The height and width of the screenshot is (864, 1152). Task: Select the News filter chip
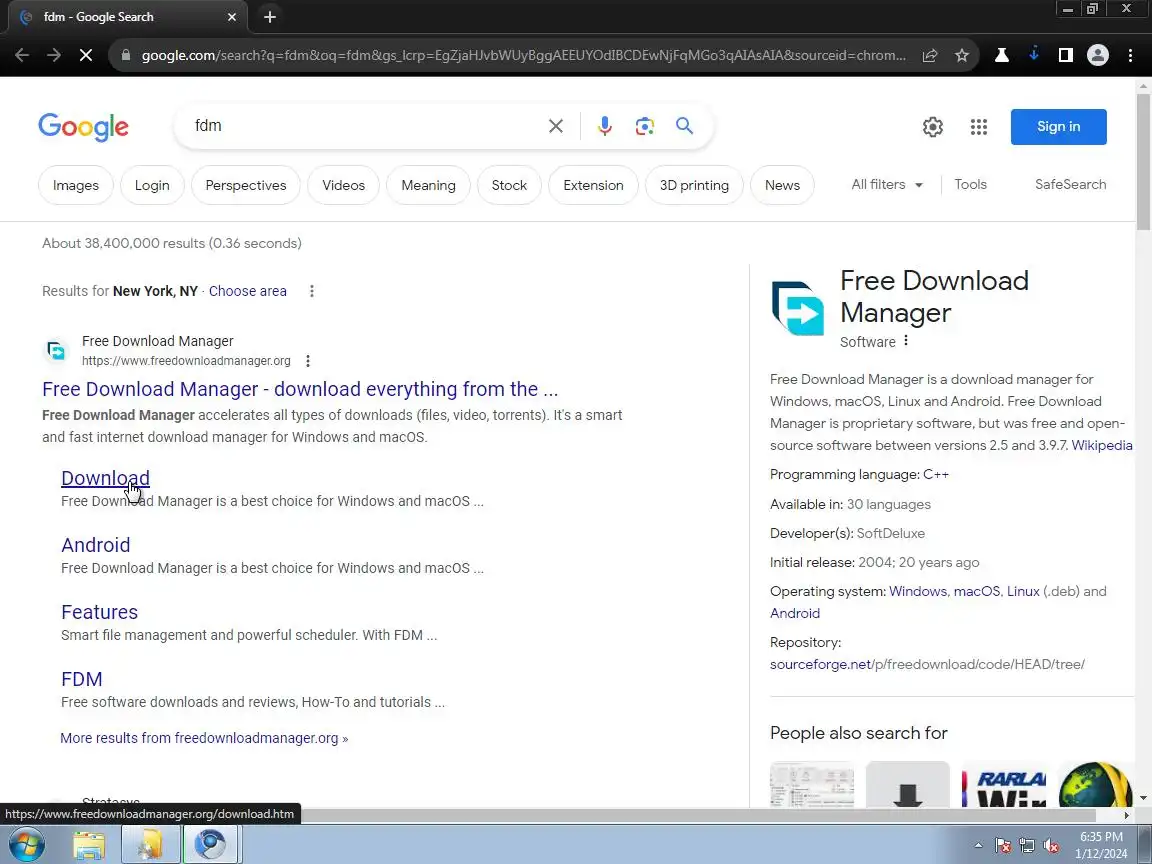click(782, 186)
